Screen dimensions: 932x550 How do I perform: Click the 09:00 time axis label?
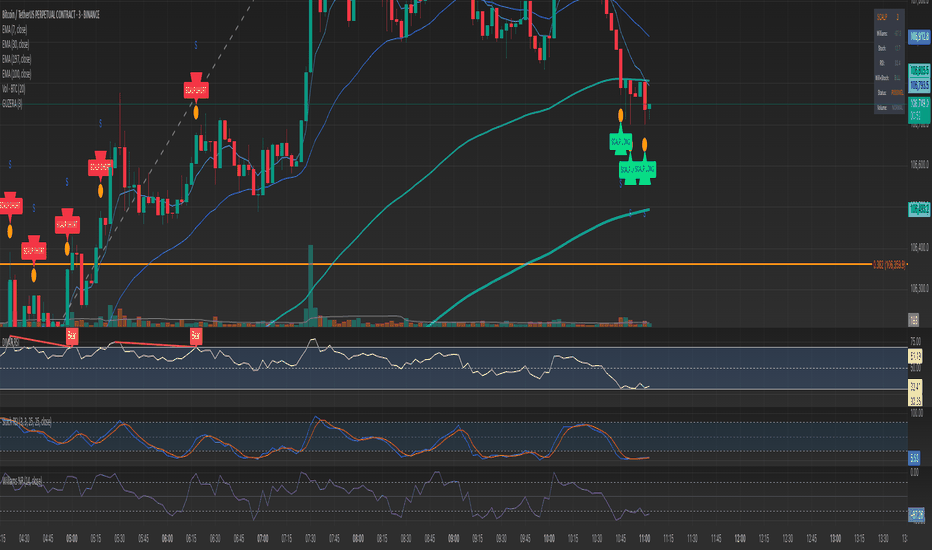pyautogui.click(x=454, y=539)
